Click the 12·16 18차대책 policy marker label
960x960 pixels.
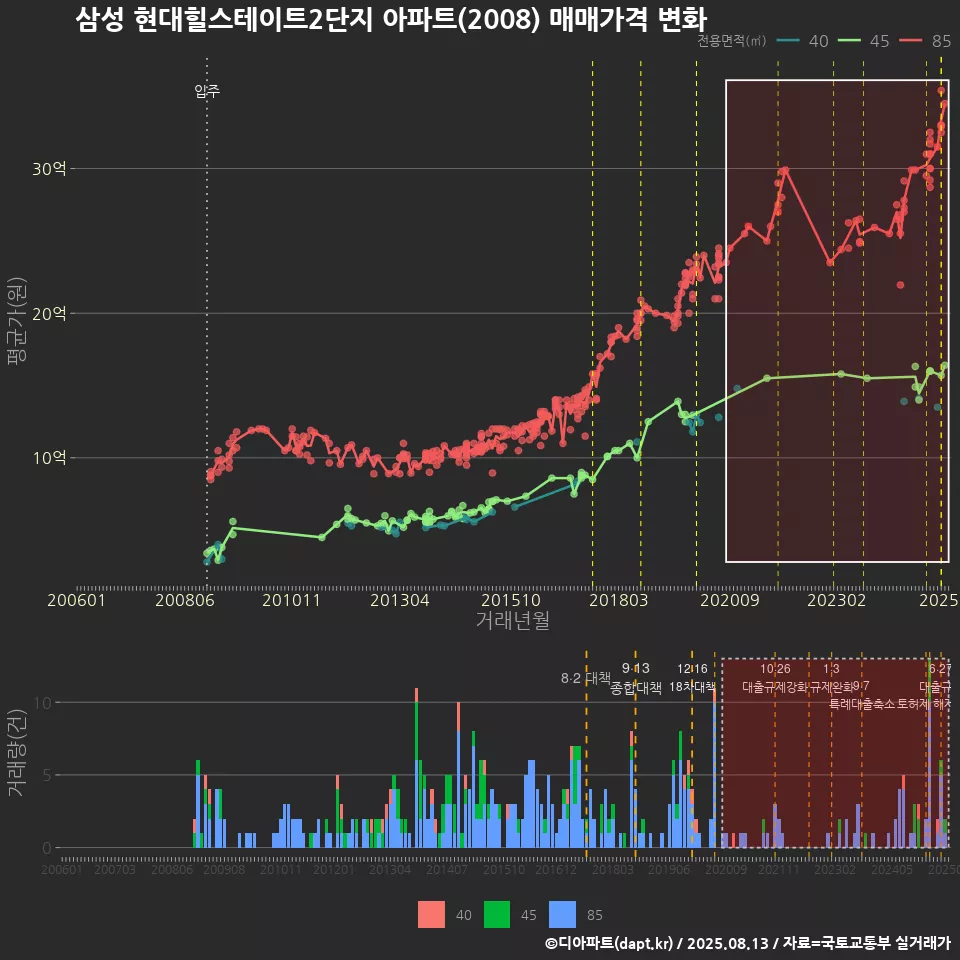(x=692, y=678)
